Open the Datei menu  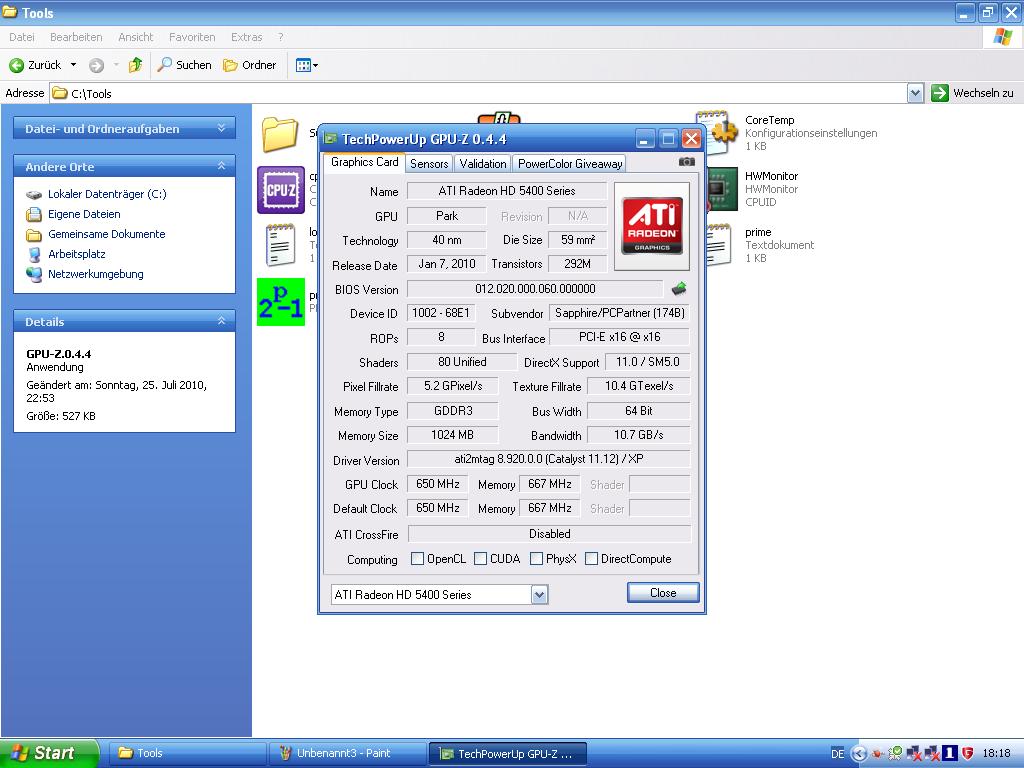(x=22, y=37)
